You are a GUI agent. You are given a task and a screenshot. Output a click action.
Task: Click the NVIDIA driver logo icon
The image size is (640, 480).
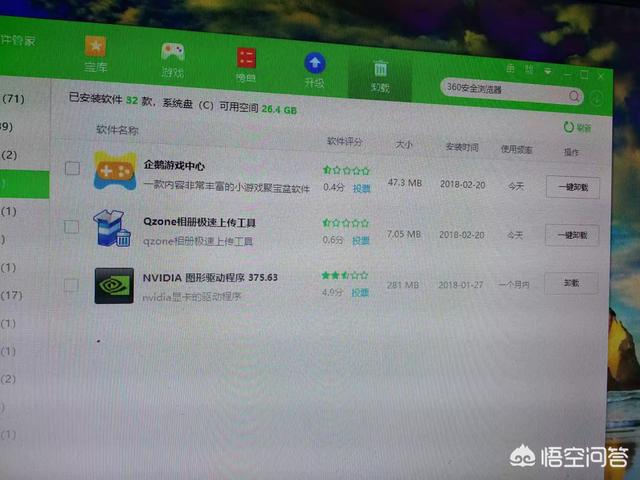(x=114, y=286)
